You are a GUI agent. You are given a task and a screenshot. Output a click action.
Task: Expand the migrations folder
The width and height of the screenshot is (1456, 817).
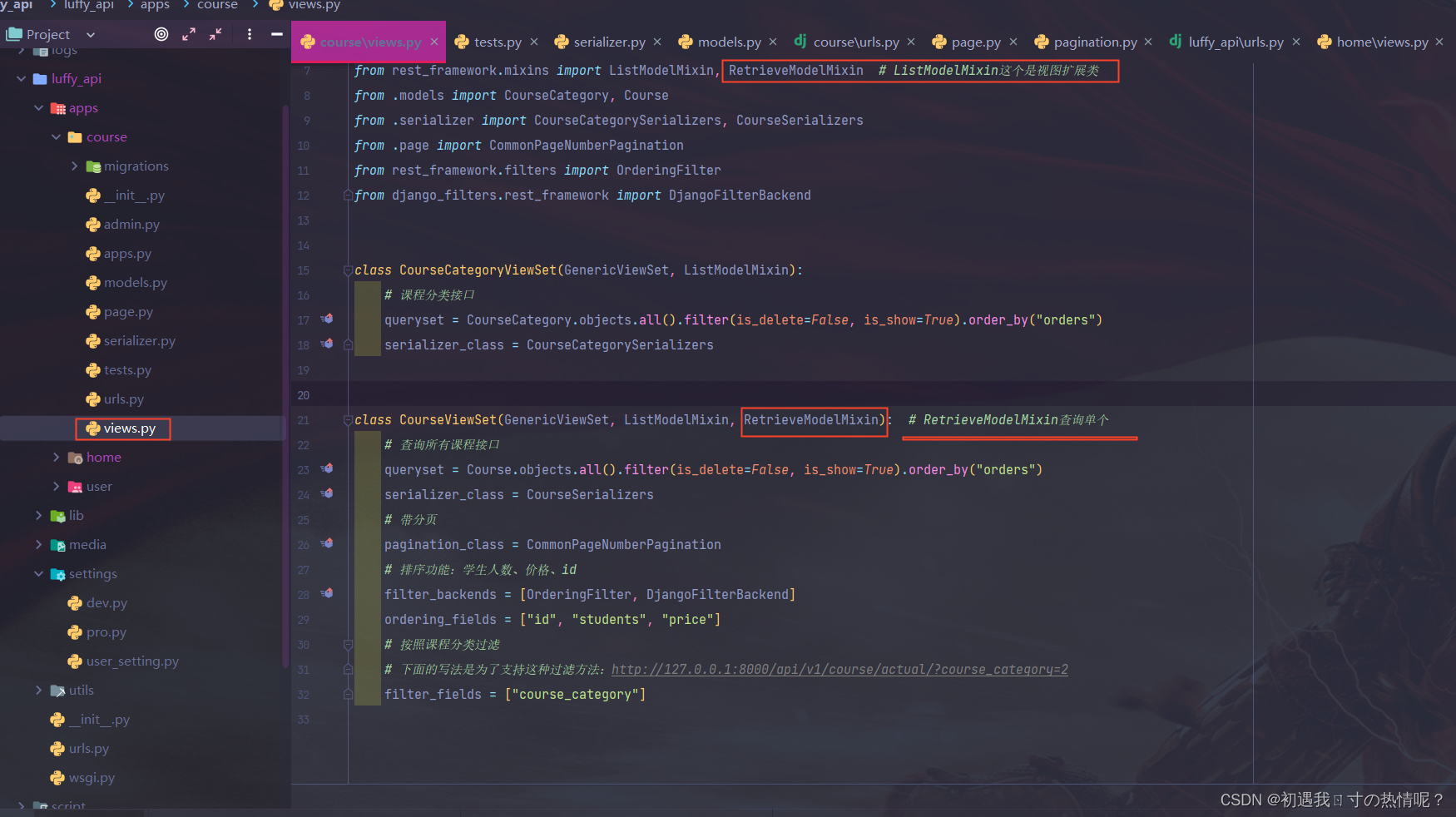(x=74, y=166)
